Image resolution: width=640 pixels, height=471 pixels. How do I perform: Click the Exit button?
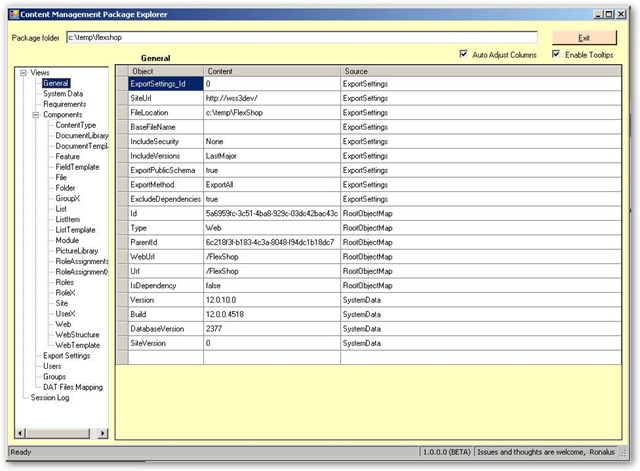584,38
